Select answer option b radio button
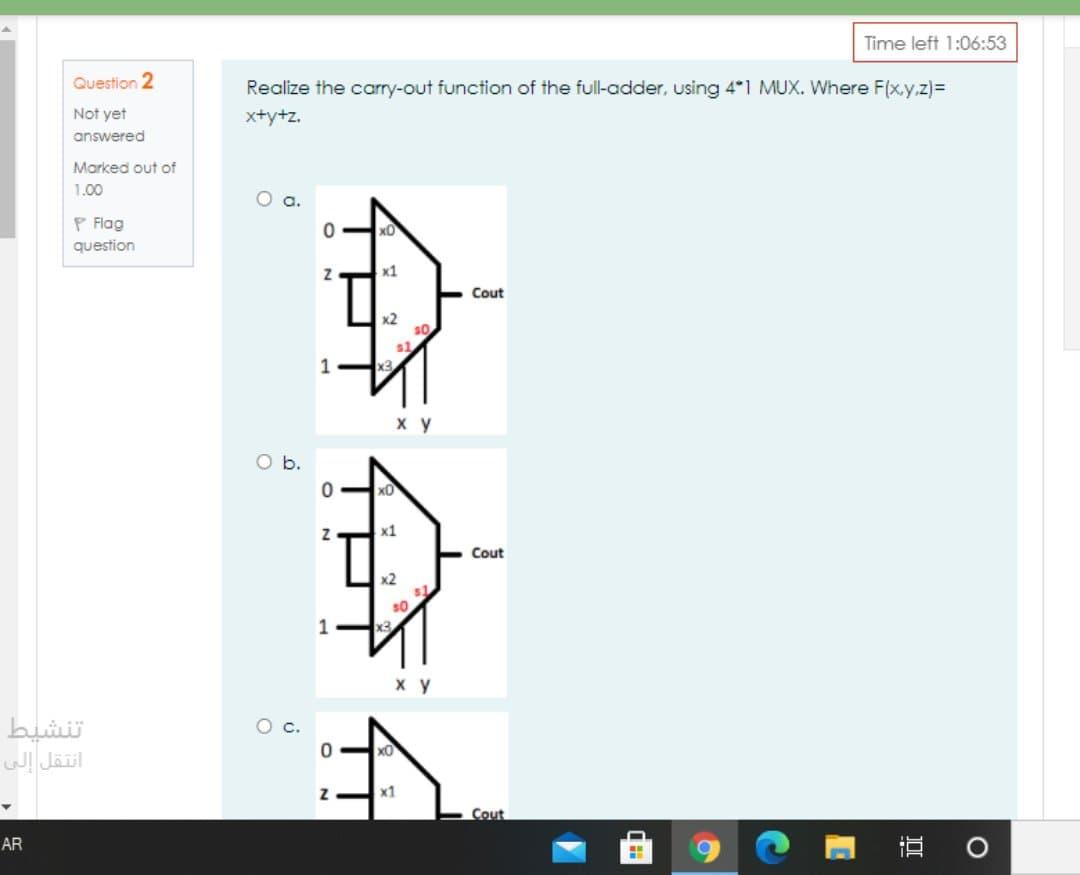 [x=264, y=460]
